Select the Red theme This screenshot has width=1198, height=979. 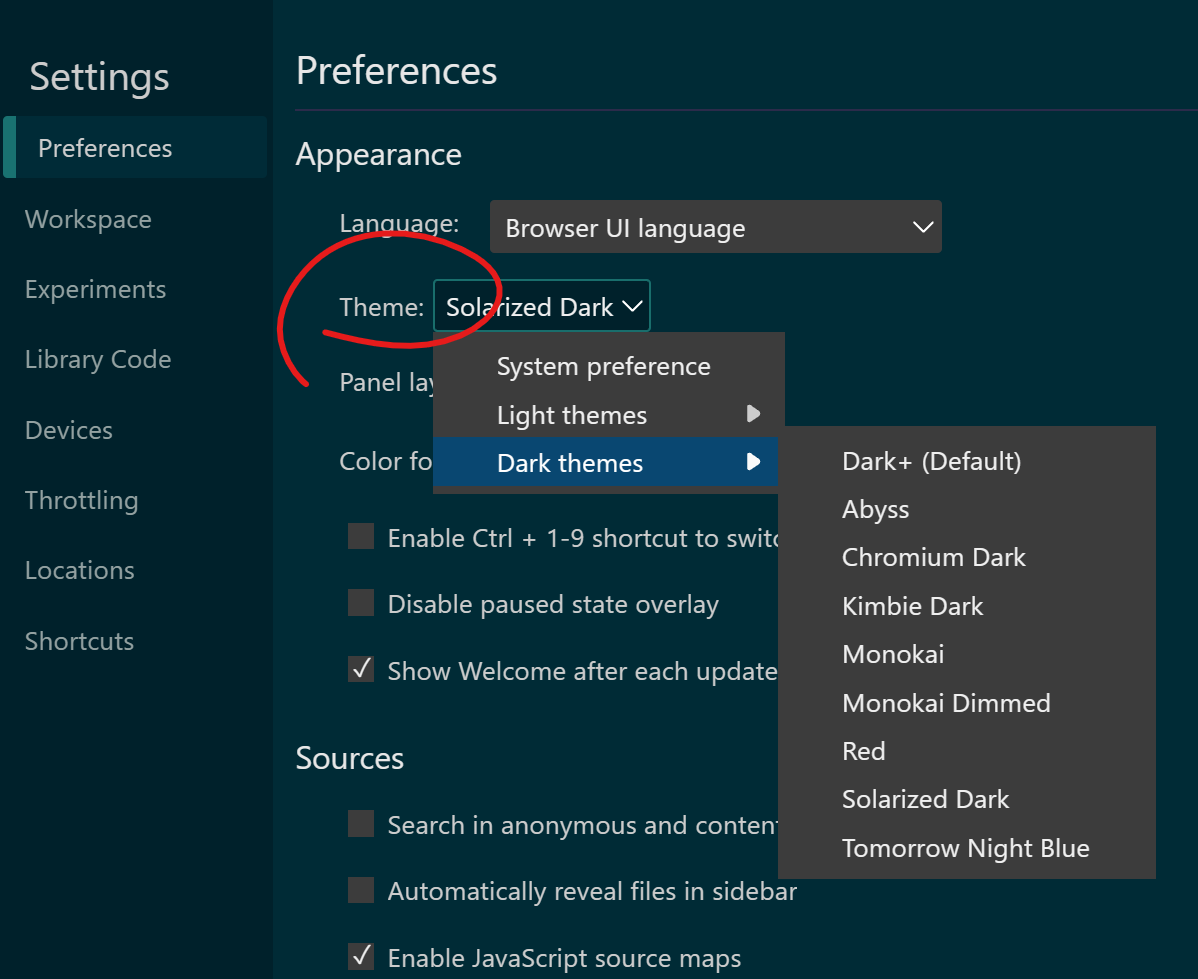point(966,750)
